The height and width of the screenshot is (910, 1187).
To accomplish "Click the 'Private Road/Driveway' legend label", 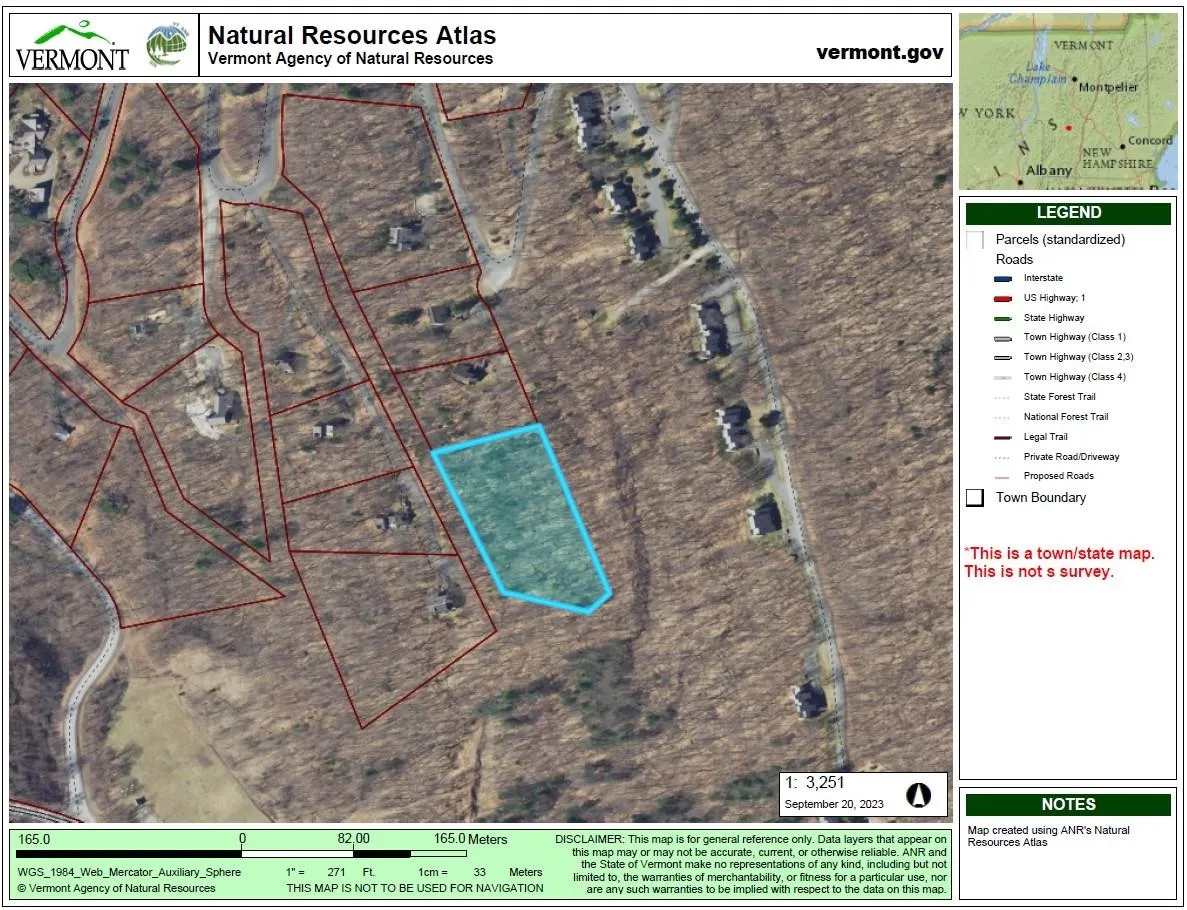I will [x=1071, y=457].
